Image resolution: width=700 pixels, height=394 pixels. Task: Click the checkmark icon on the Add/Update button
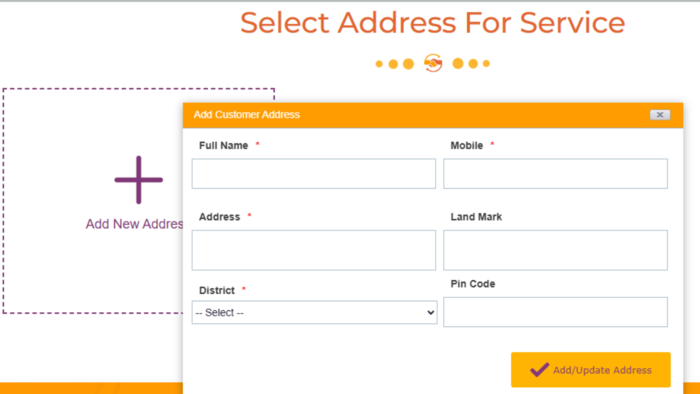539,370
